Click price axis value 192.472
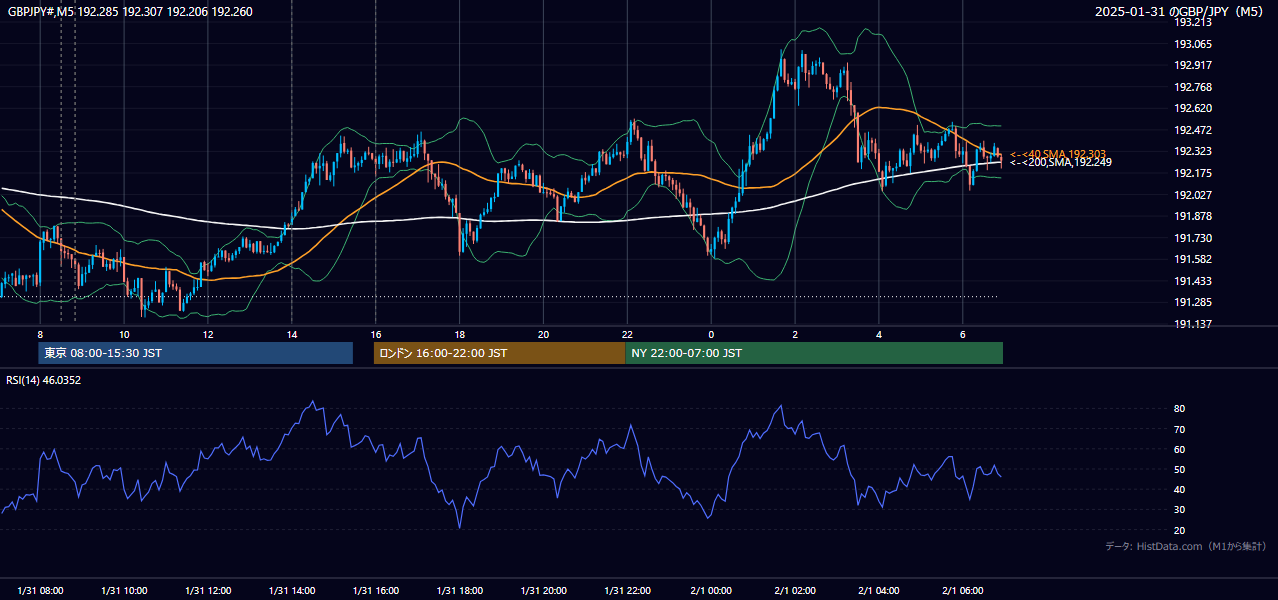The height and width of the screenshot is (600, 1278). [x=1193, y=130]
